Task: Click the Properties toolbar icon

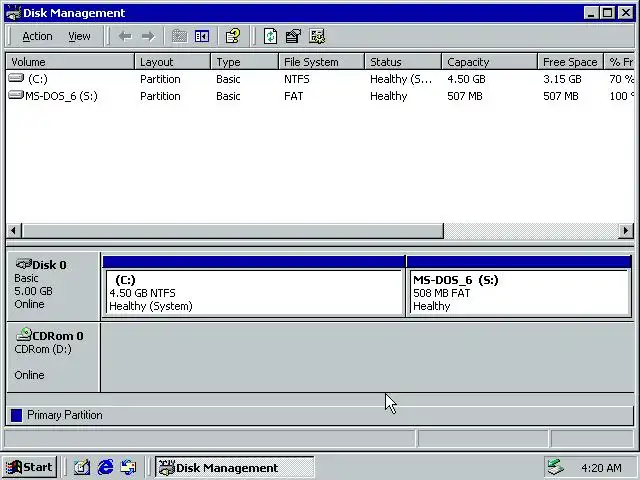Action: (x=293, y=36)
